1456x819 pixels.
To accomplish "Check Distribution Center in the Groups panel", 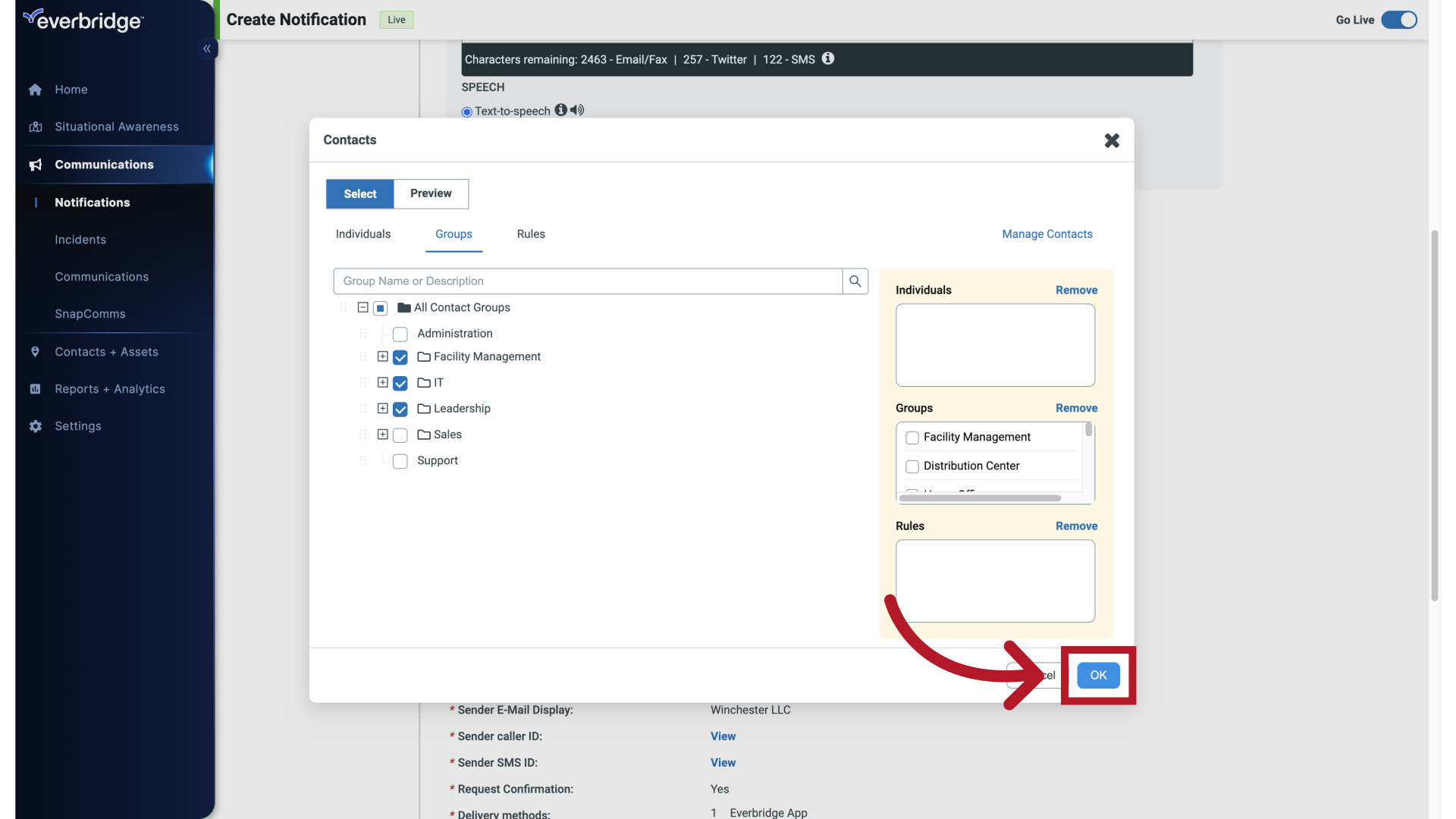I will [912, 466].
